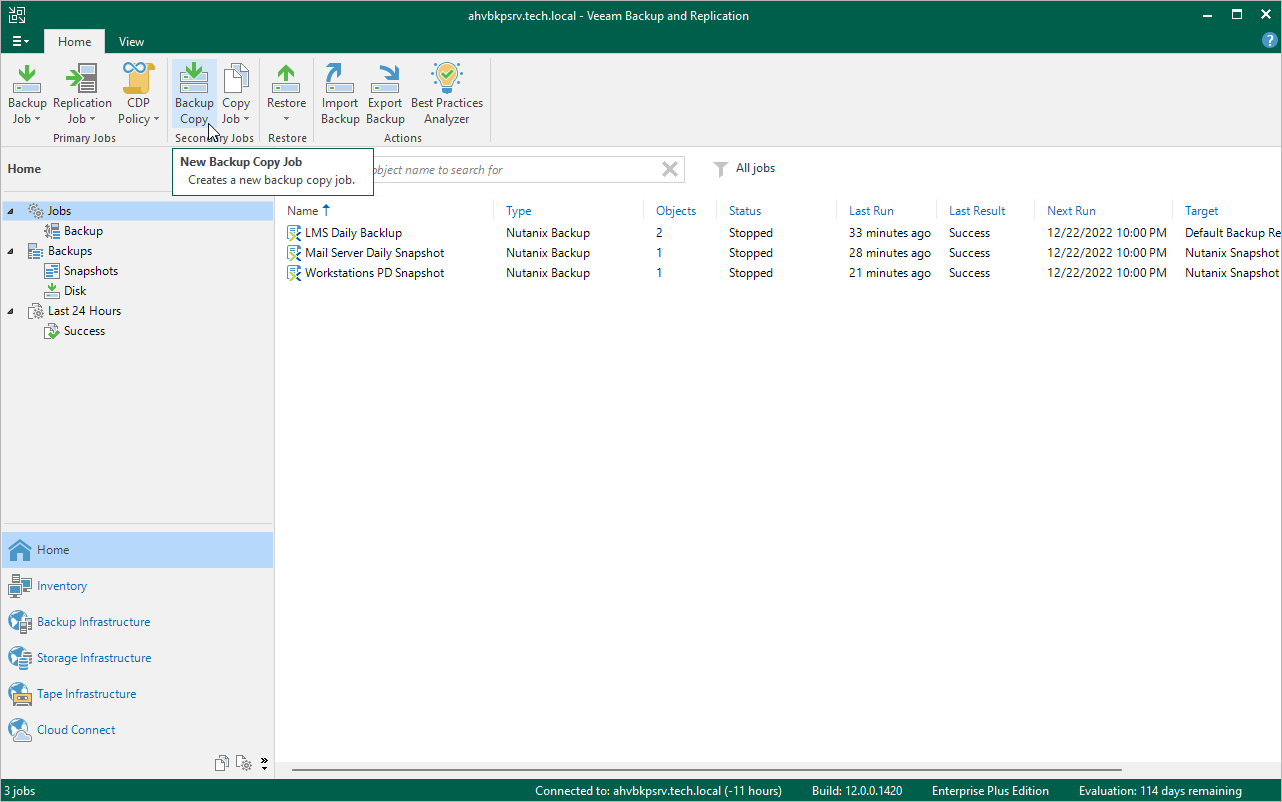This screenshot has width=1282, height=802.
Task: Switch to the Home ribbon tab
Action: 74,42
